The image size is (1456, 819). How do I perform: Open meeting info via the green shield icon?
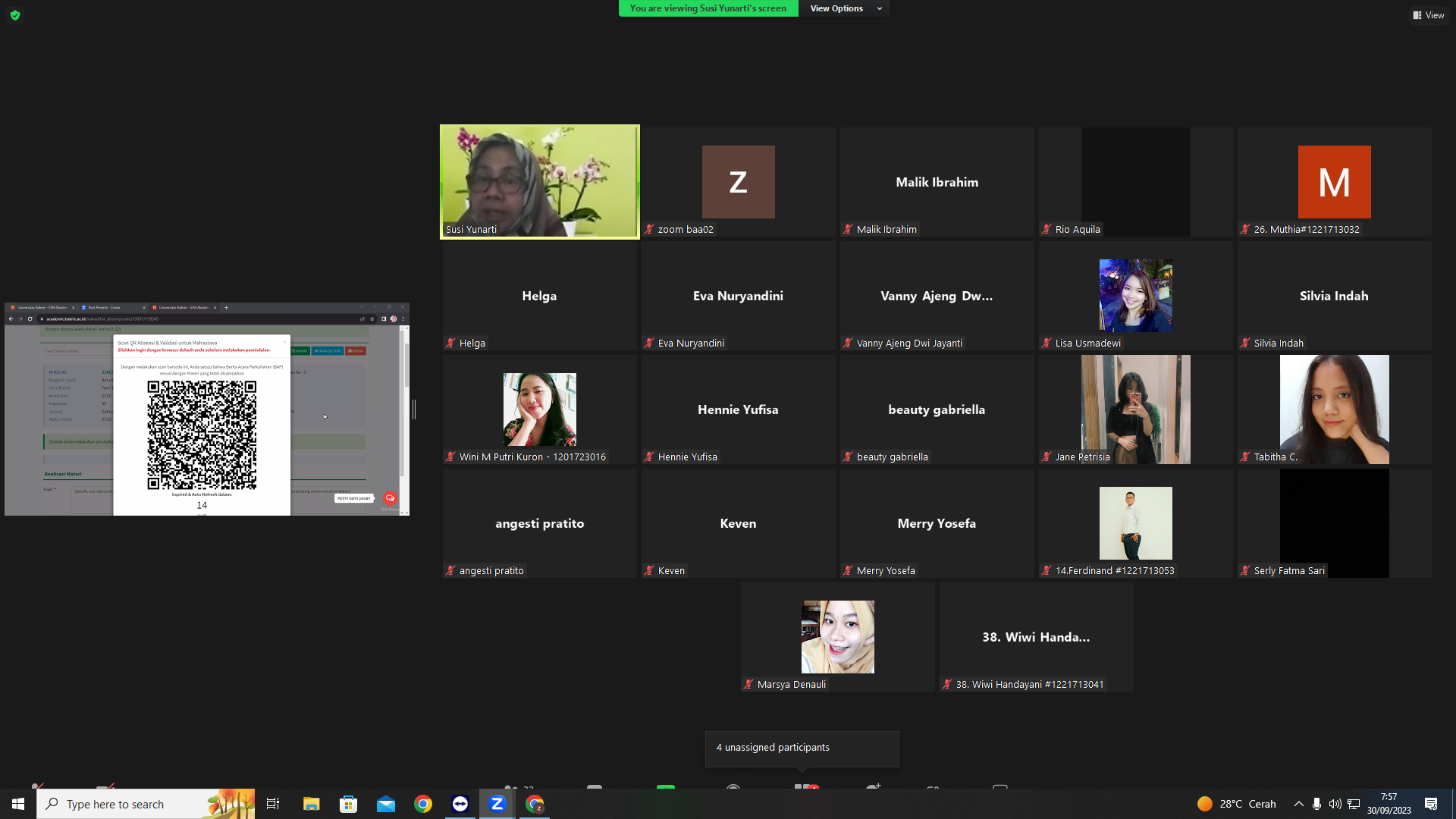pyautogui.click(x=15, y=15)
